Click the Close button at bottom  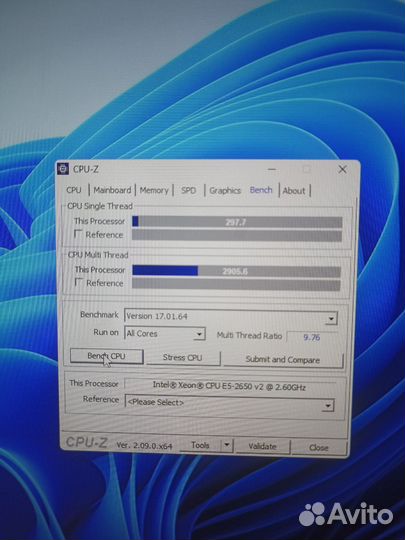tap(319, 448)
